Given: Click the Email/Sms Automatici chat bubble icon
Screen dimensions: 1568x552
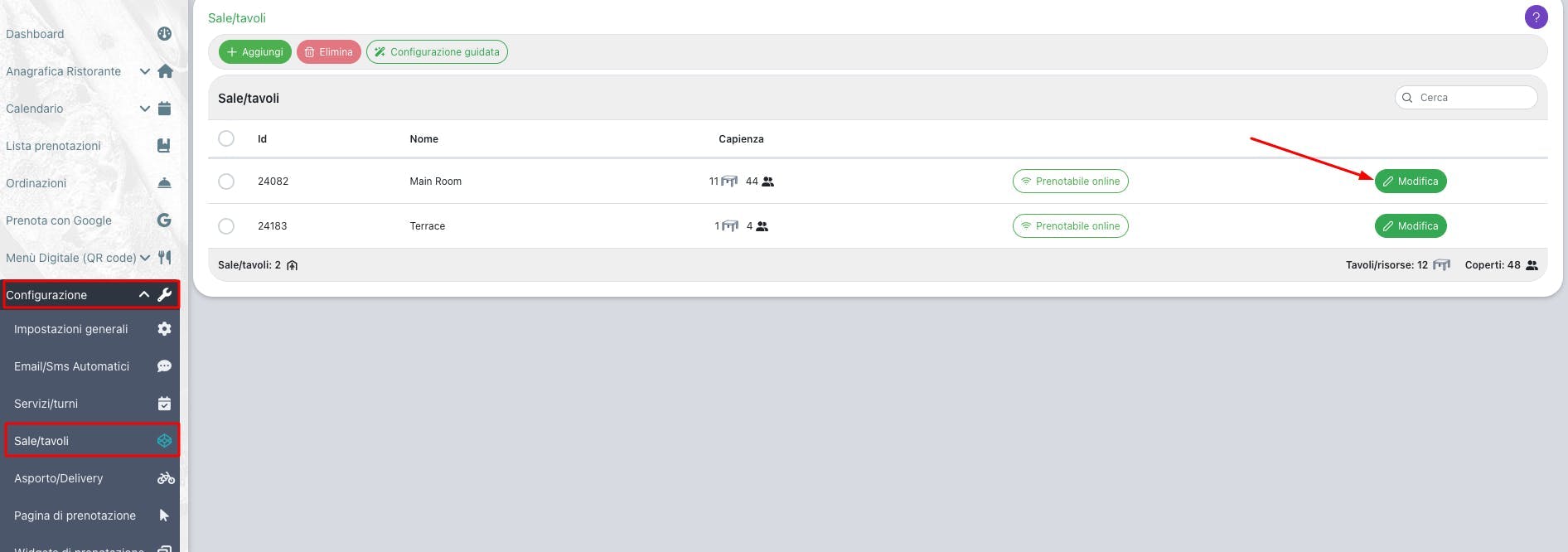Looking at the screenshot, I should pos(164,366).
